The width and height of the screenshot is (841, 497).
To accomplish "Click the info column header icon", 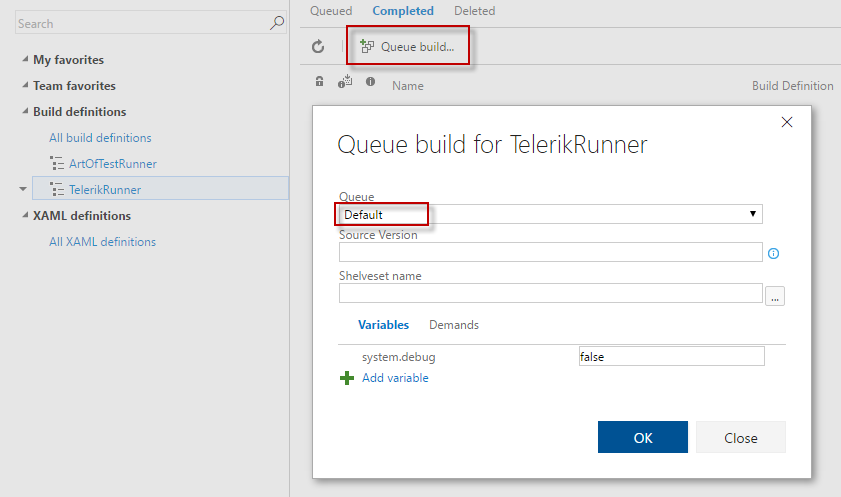I will coord(370,81).
